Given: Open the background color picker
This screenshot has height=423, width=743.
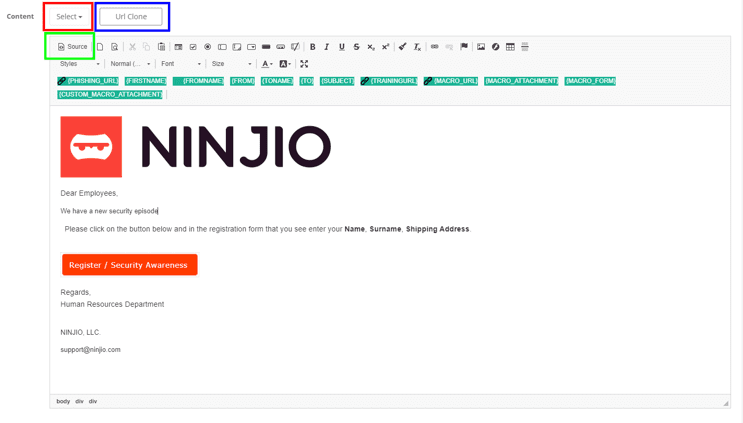Looking at the screenshot, I should 285,63.
